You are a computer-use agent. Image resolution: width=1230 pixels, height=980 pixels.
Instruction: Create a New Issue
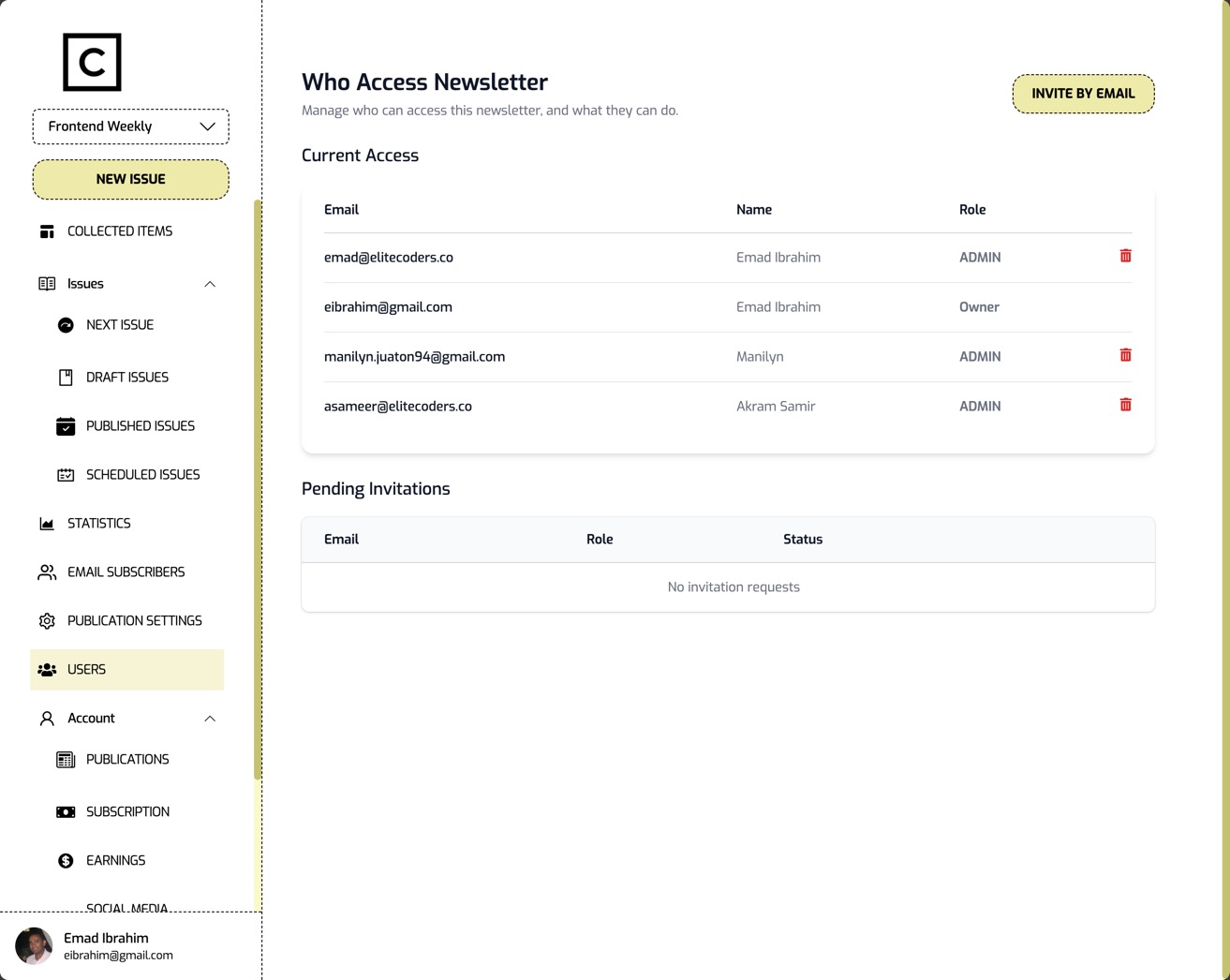[x=130, y=179]
